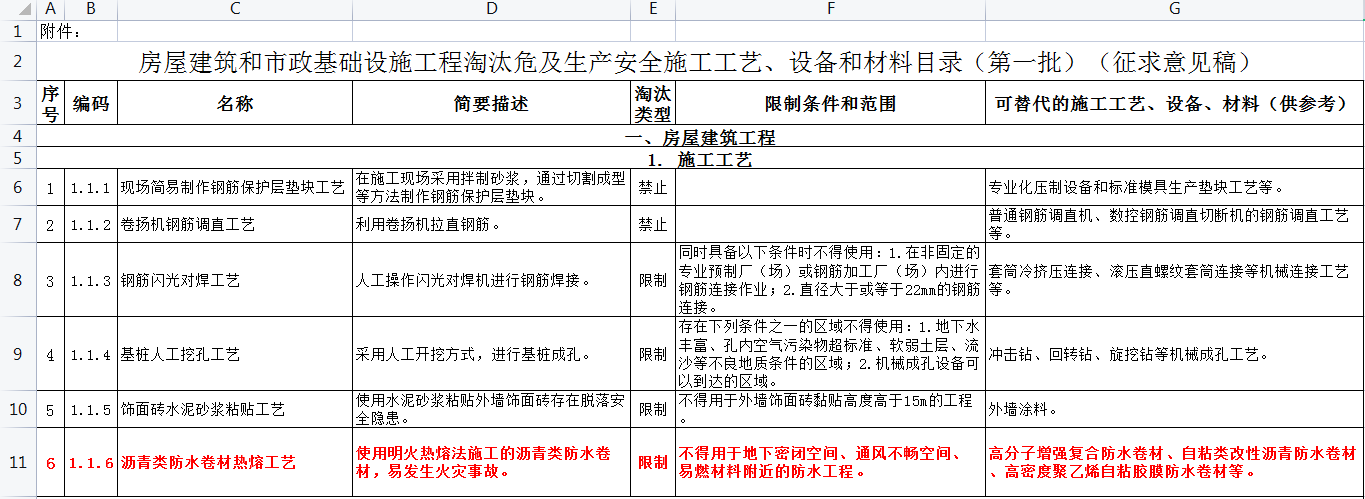Select column G header
The image size is (1365, 499).
pos(1175,9)
